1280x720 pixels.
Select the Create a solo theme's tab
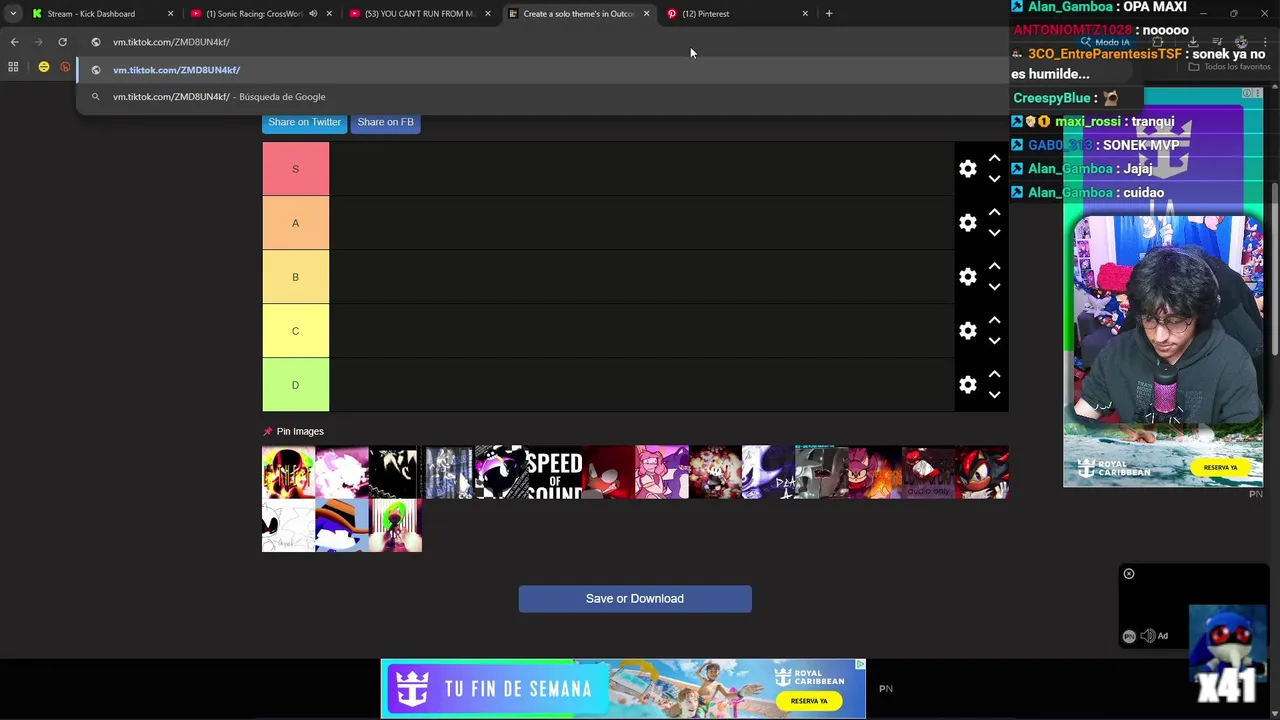coord(578,14)
